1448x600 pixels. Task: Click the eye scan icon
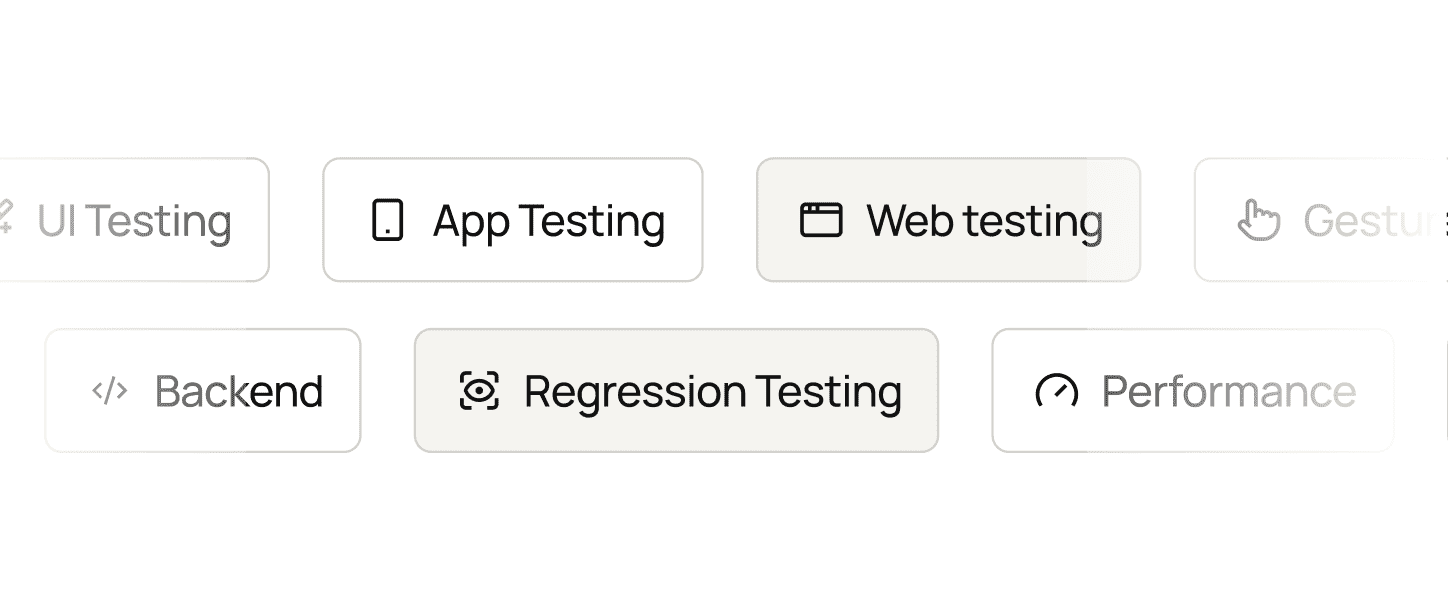479,390
